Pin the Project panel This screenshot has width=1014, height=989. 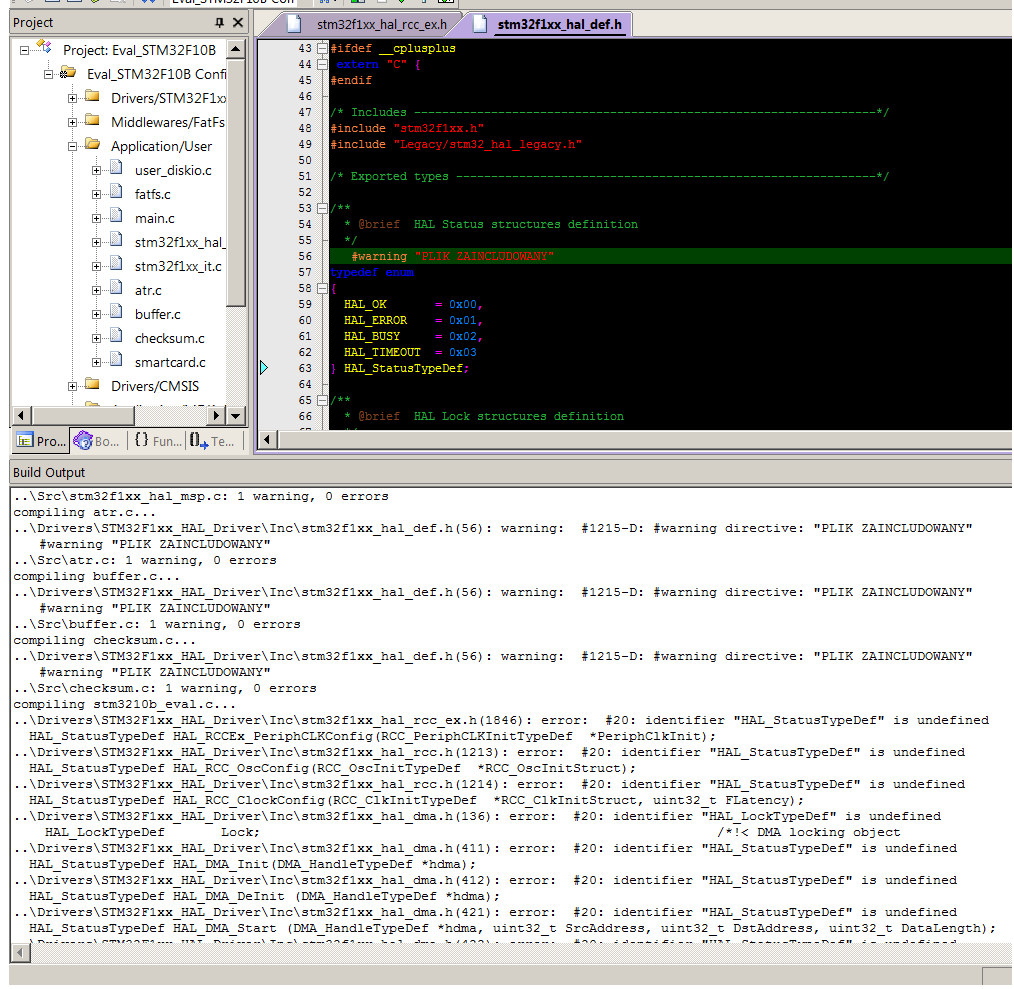(x=219, y=23)
